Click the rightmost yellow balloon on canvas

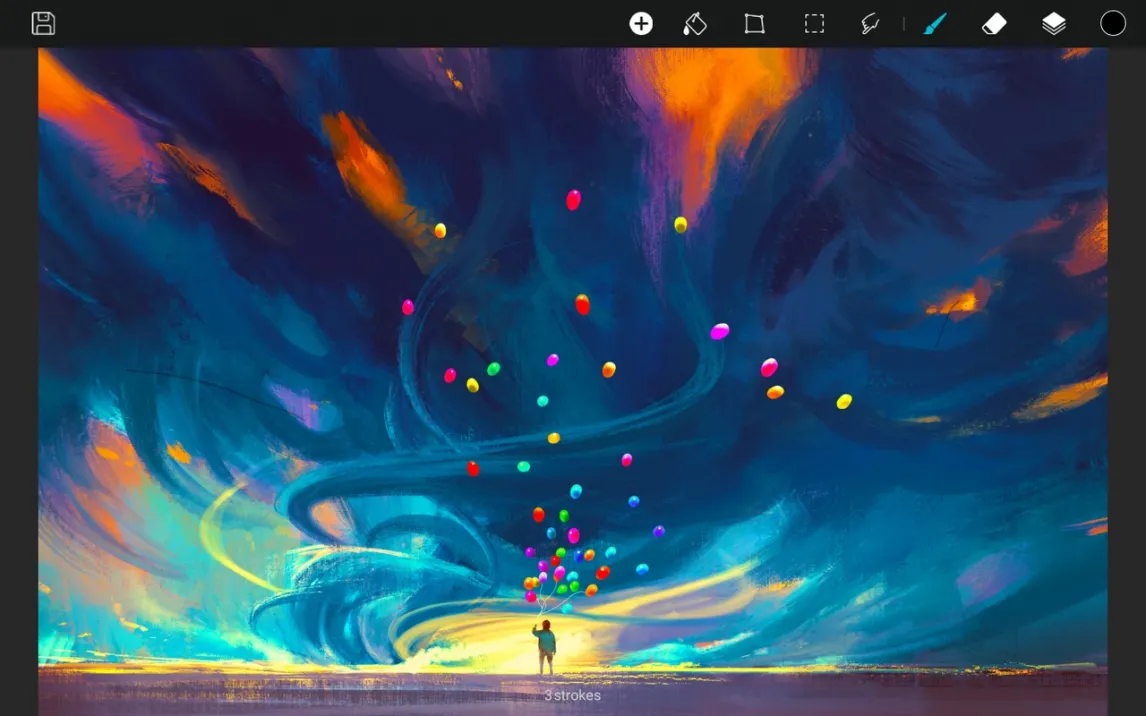click(x=844, y=401)
